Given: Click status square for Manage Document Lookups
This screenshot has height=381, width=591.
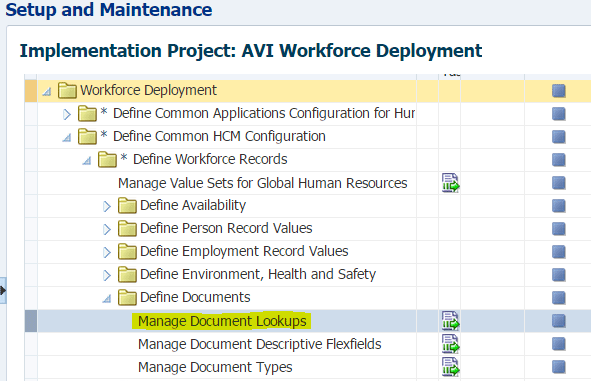Looking at the screenshot, I should pyautogui.click(x=559, y=321).
